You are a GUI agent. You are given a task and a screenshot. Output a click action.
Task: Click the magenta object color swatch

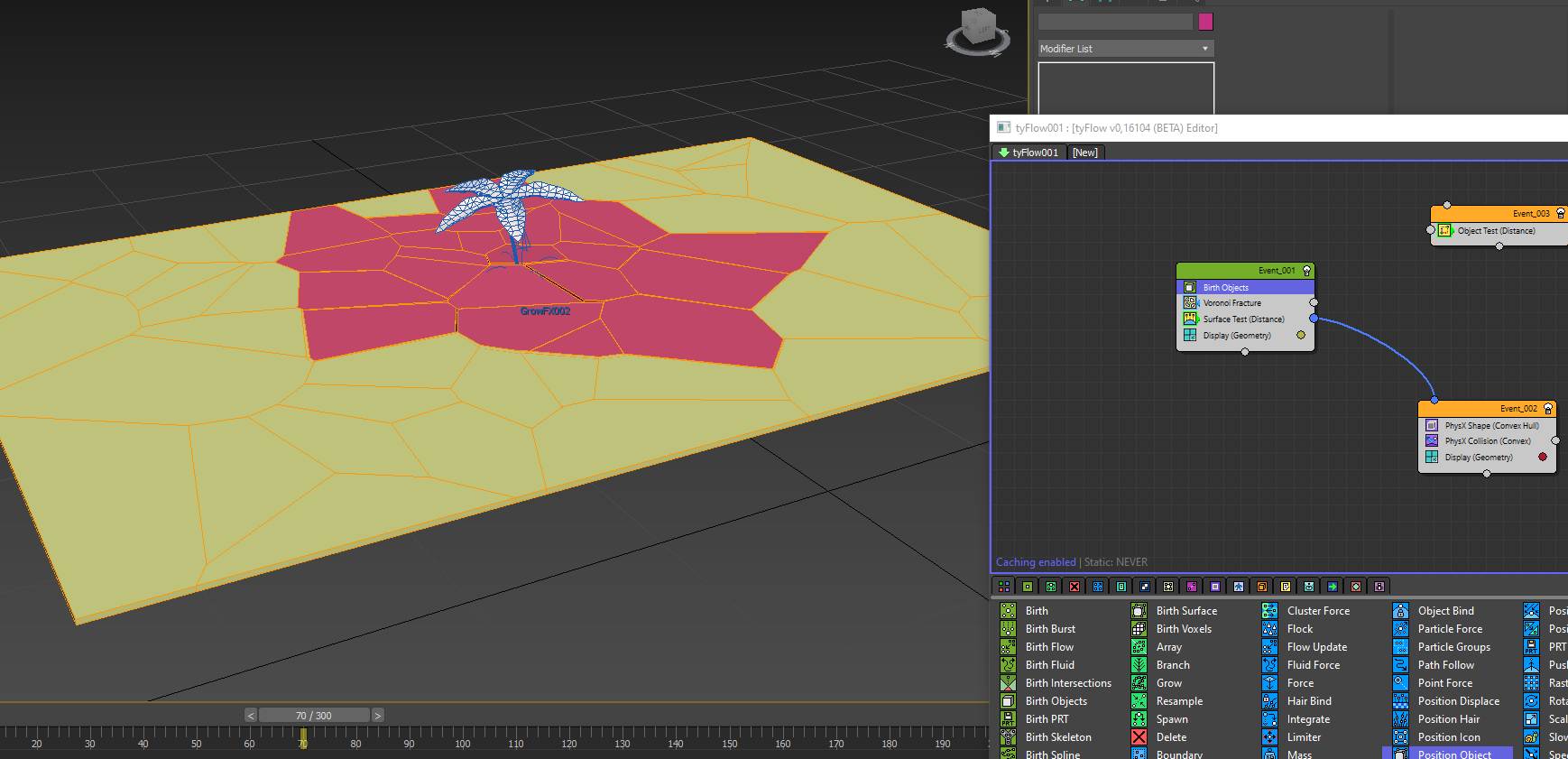point(1206,22)
